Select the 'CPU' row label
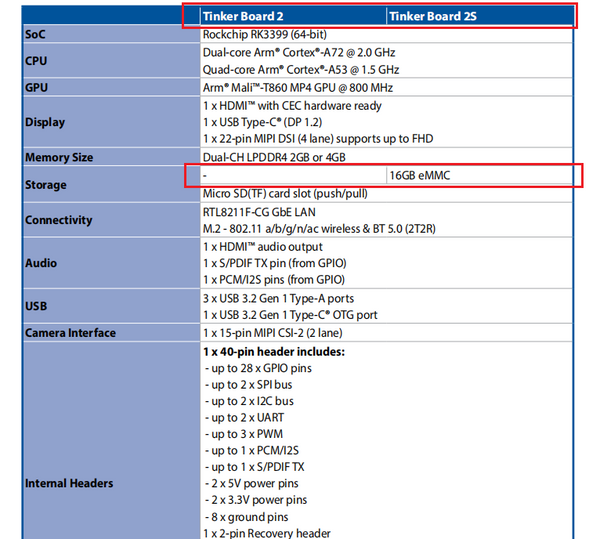The width and height of the screenshot is (600, 539). click(36, 61)
